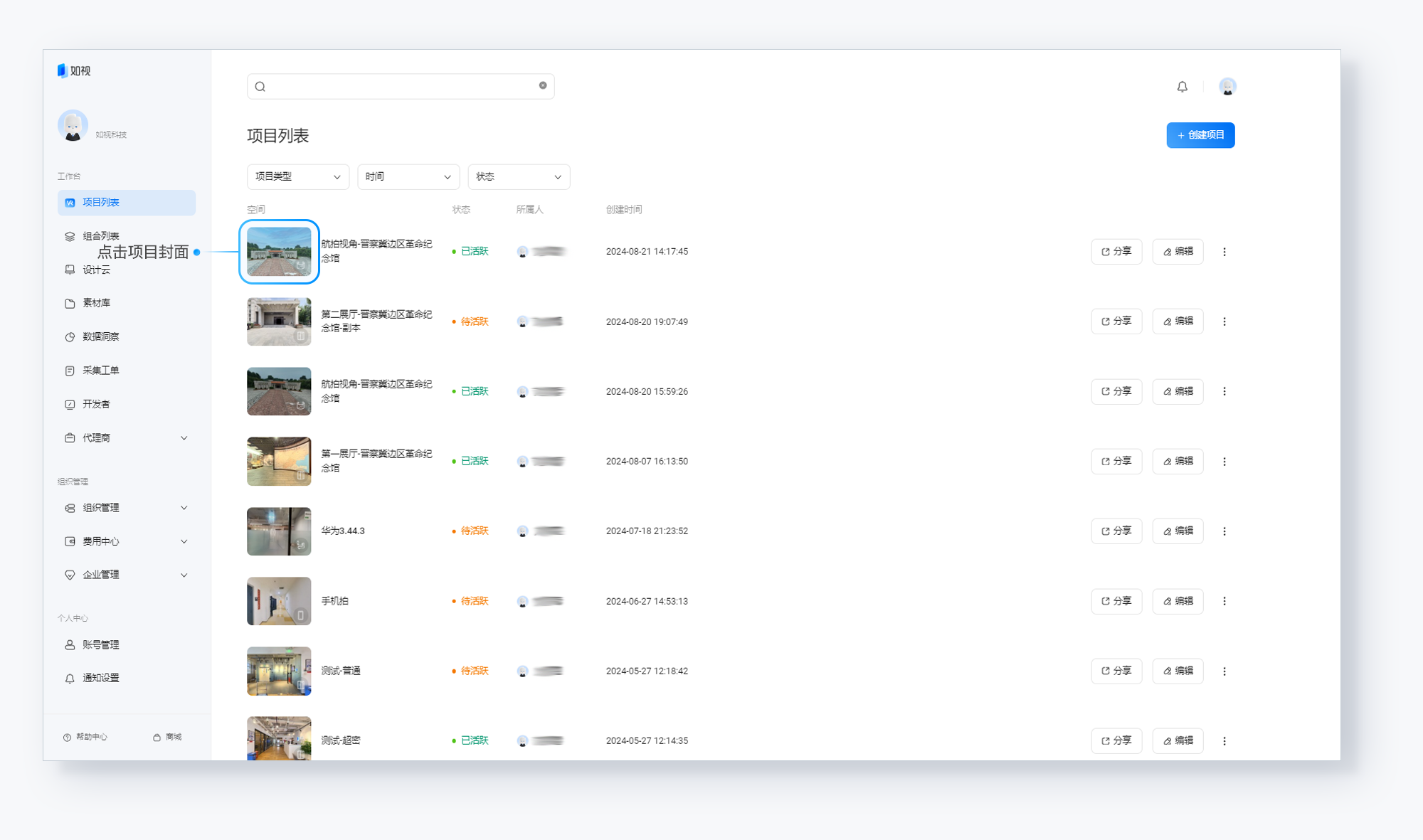
Task: Open 素材库 in sidebar
Action: pos(127,303)
